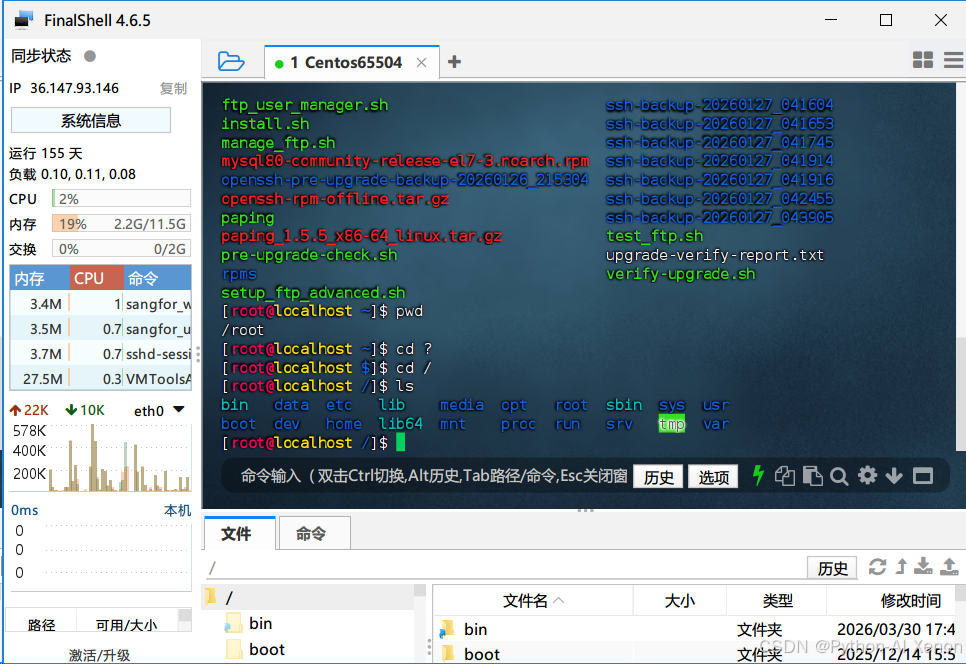Copy terminal selection using copy icon
The image size is (966, 664).
coord(785,476)
